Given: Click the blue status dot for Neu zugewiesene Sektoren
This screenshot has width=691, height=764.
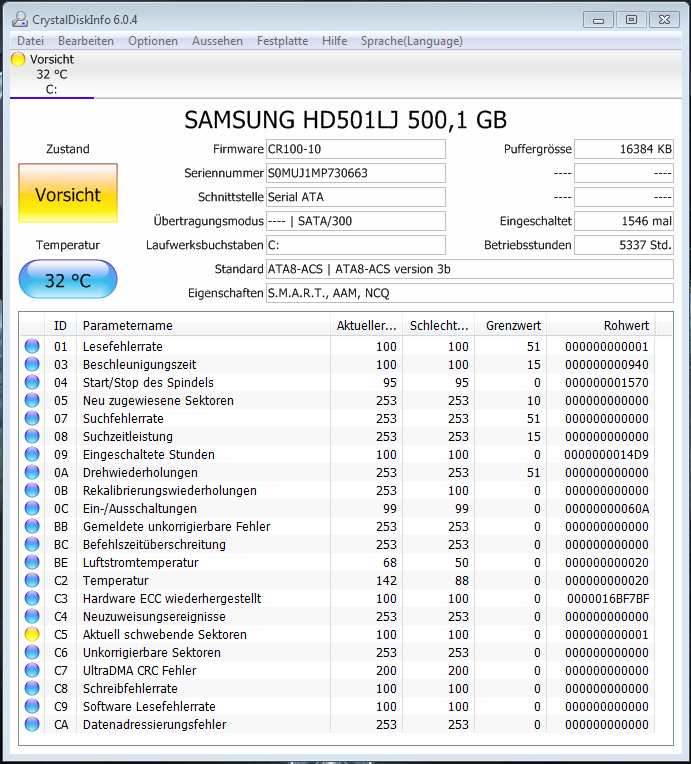Looking at the screenshot, I should pyautogui.click(x=32, y=400).
